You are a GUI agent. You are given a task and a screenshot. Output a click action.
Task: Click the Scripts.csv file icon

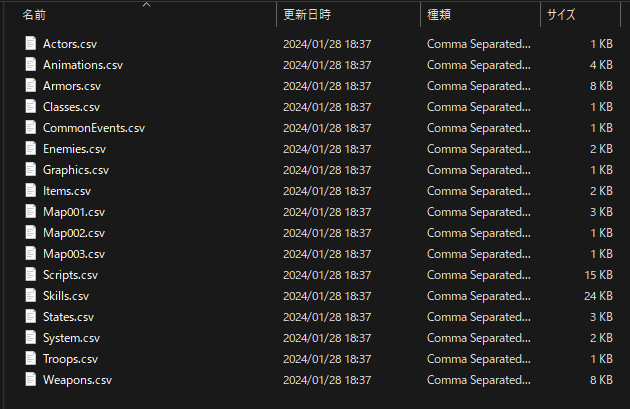(31, 274)
